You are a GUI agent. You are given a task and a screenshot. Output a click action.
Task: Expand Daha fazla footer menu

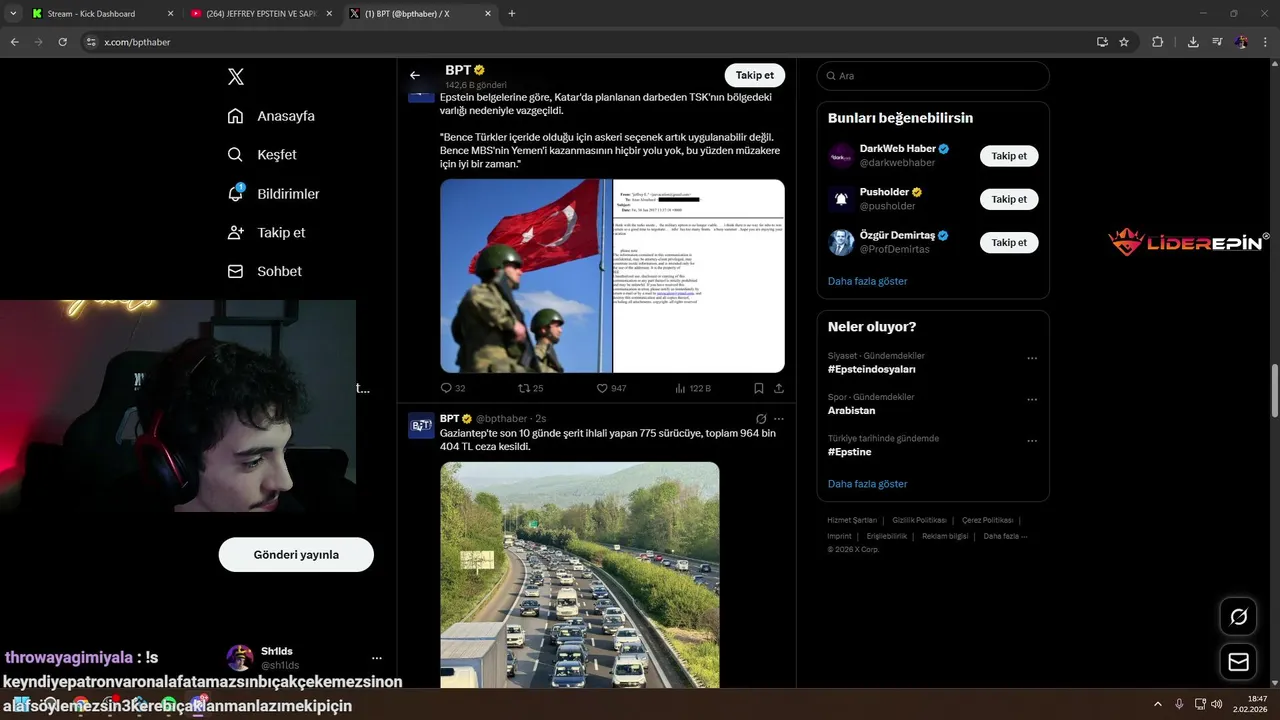pyautogui.click(x=1005, y=536)
